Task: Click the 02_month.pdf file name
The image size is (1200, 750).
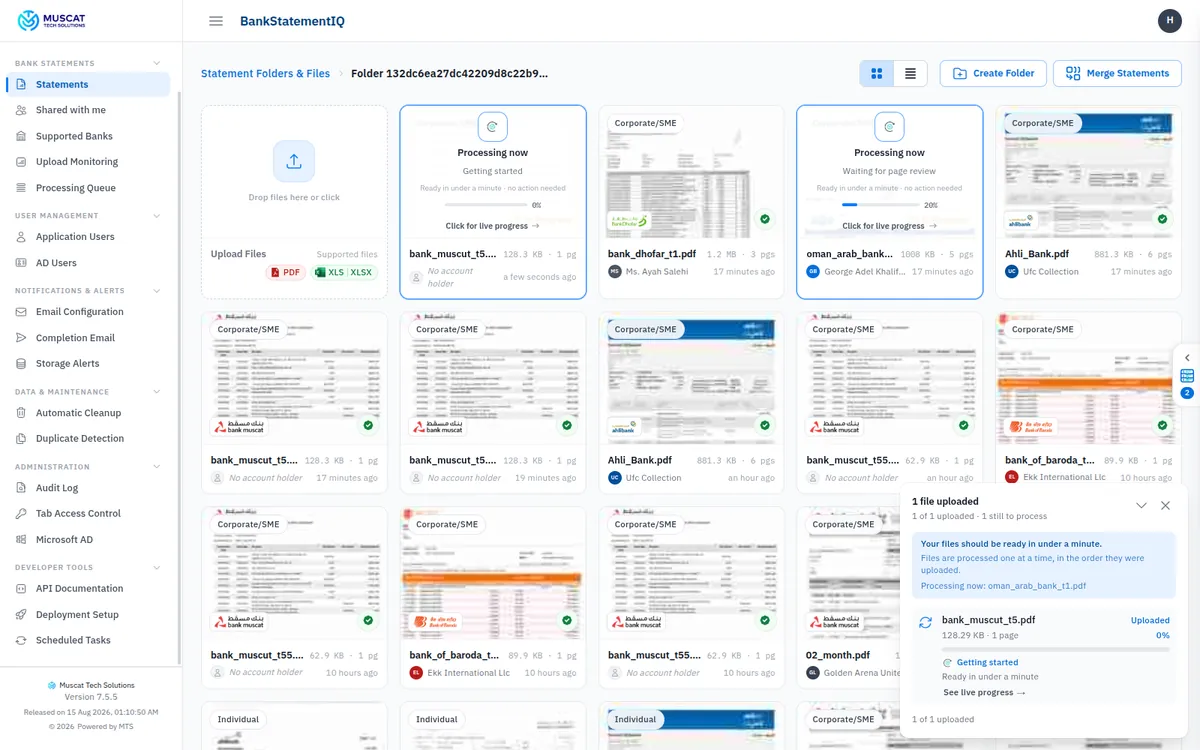Action: (840, 655)
